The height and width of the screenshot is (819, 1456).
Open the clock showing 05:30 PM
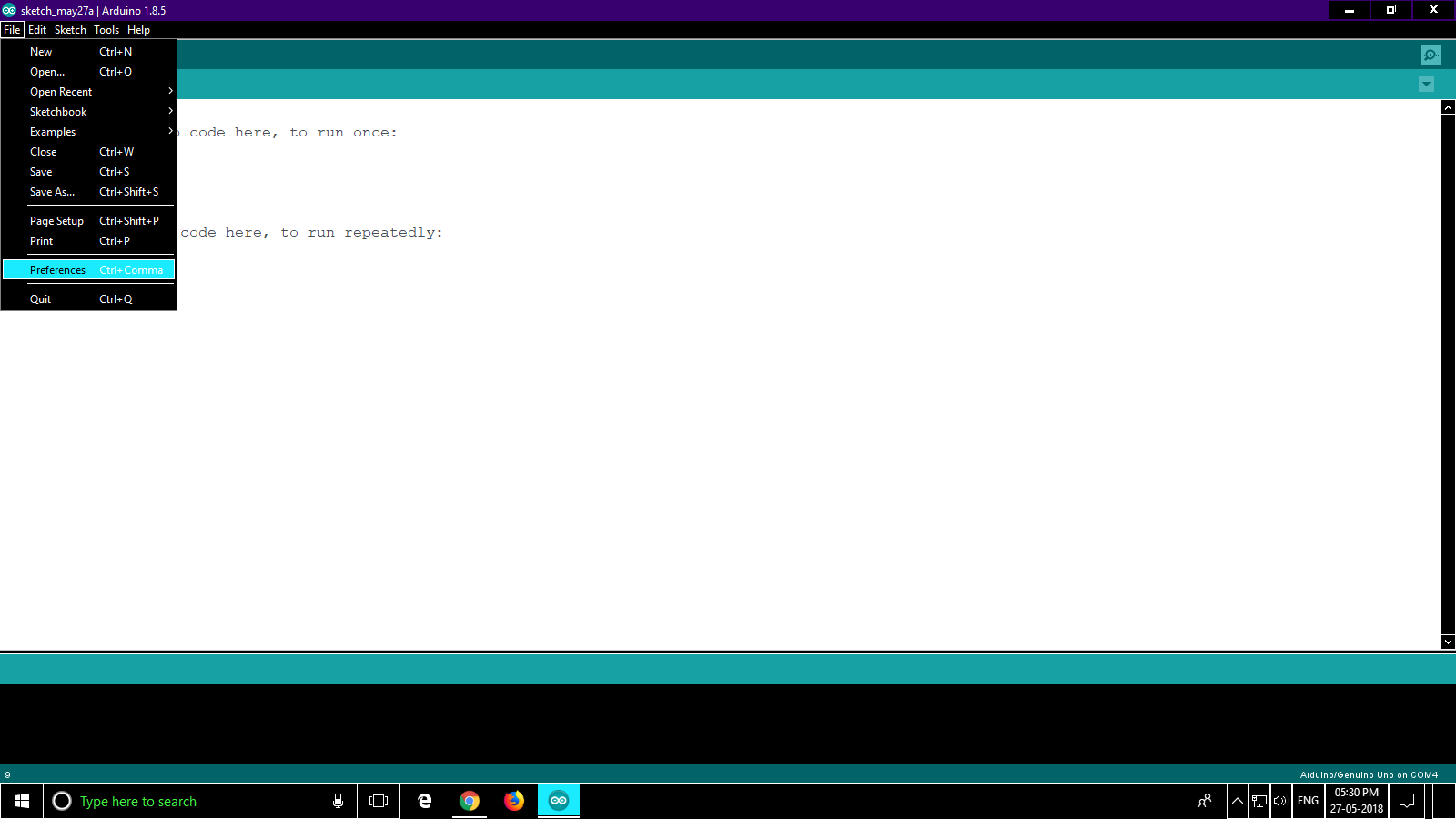click(x=1357, y=801)
